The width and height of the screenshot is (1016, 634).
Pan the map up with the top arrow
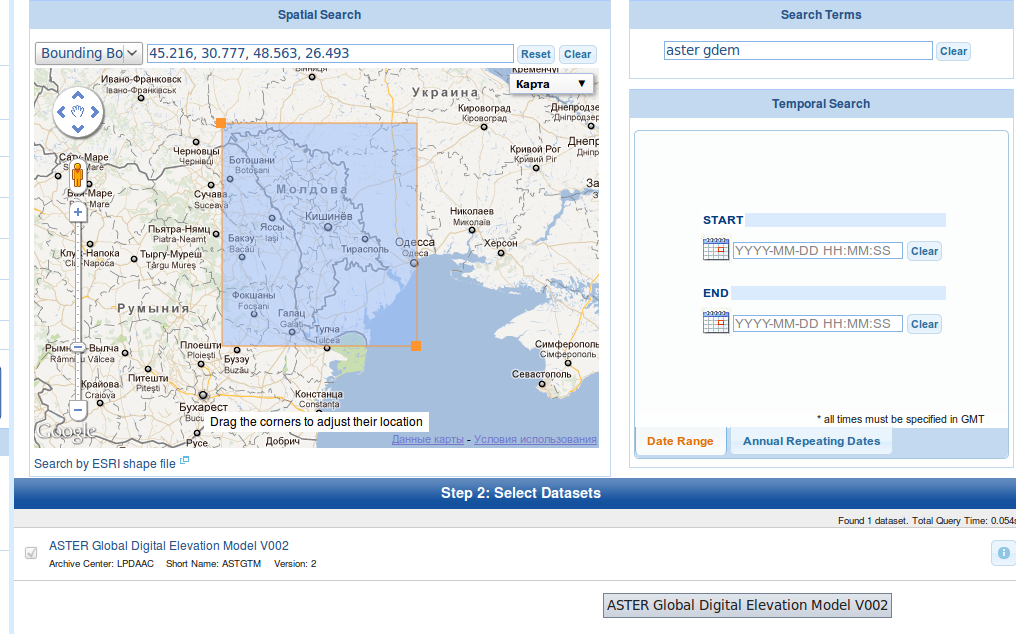click(x=78, y=95)
